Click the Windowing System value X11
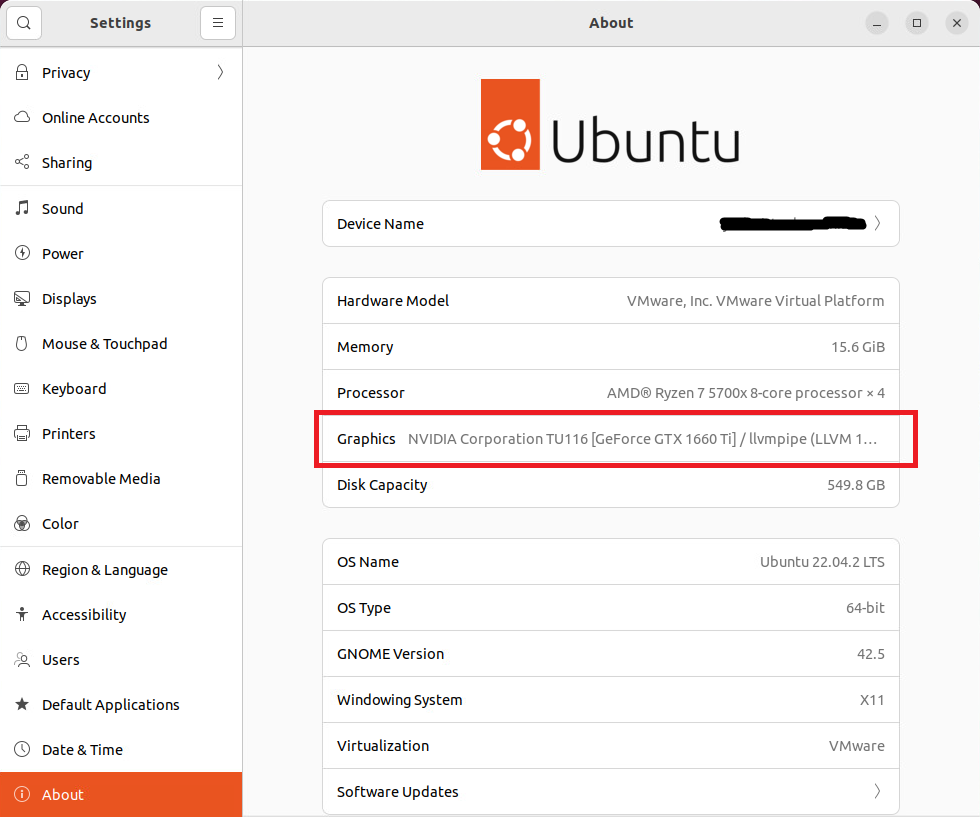The width and height of the screenshot is (980, 817). point(872,700)
